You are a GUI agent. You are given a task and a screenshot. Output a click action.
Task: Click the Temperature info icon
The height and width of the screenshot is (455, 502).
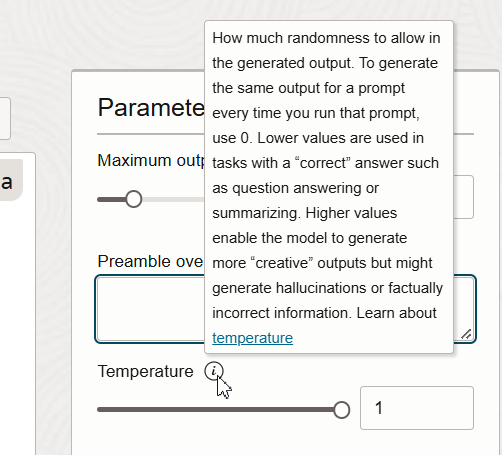[214, 371]
